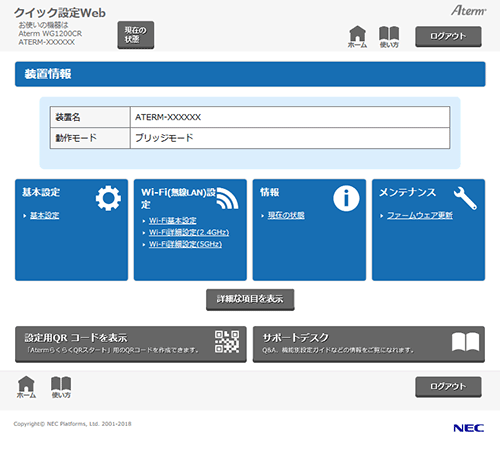
Task: Click the ATERM-XXXXXX value in the table
Action: [168, 117]
